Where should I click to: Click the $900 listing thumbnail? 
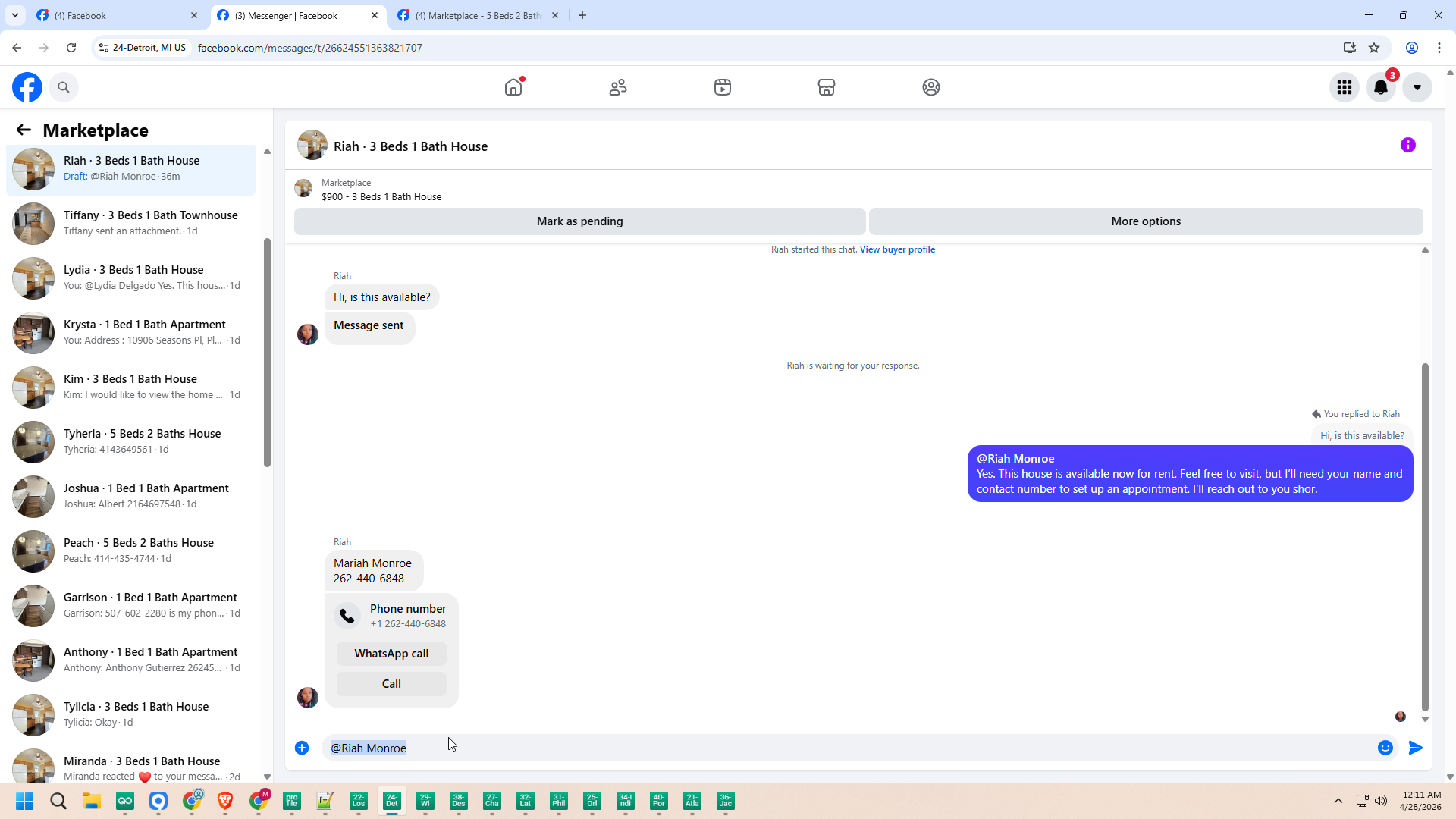point(303,188)
